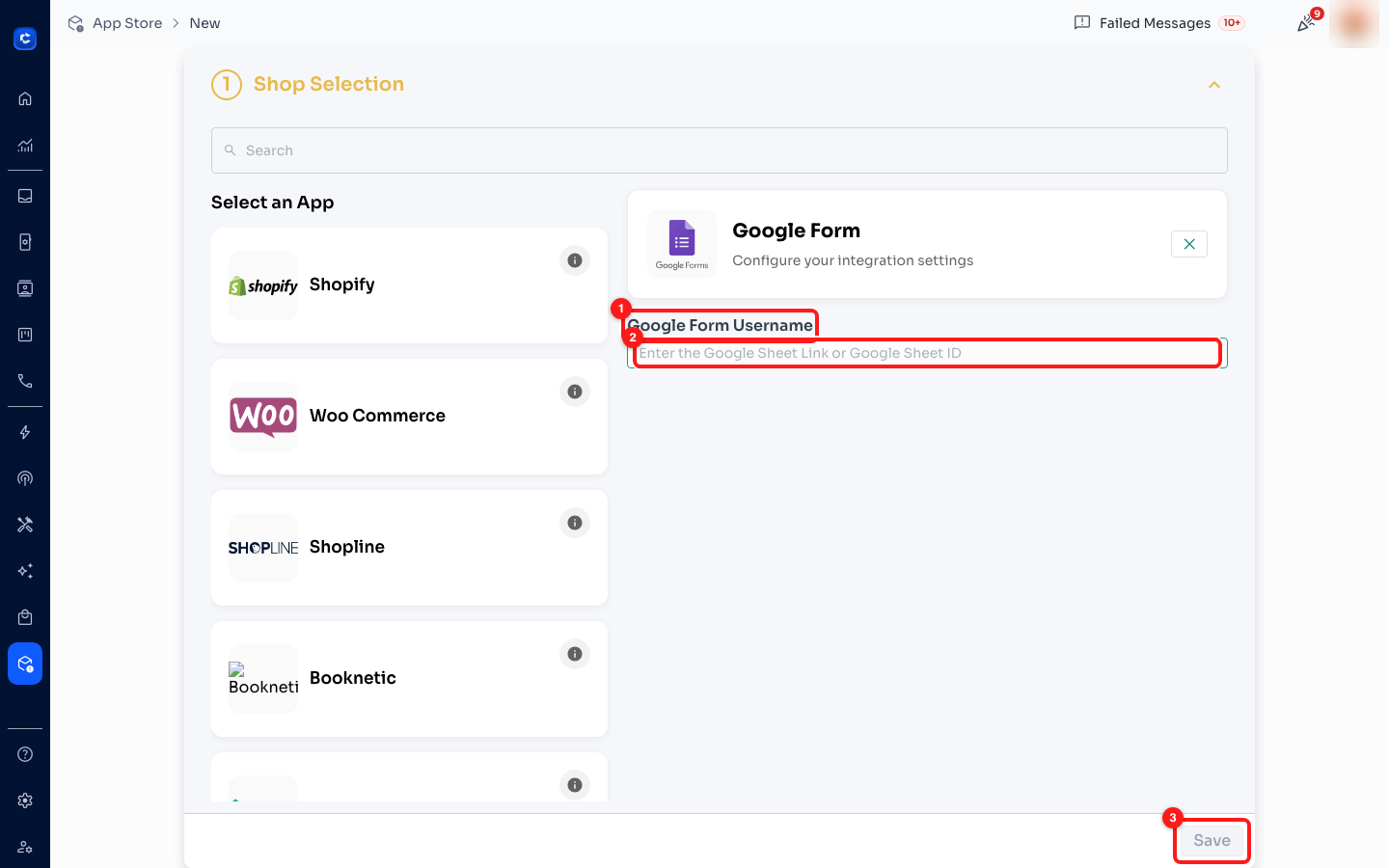The height and width of the screenshot is (868, 1389).
Task: Open the celebration announcements icon with badge
Action: coord(1307,23)
